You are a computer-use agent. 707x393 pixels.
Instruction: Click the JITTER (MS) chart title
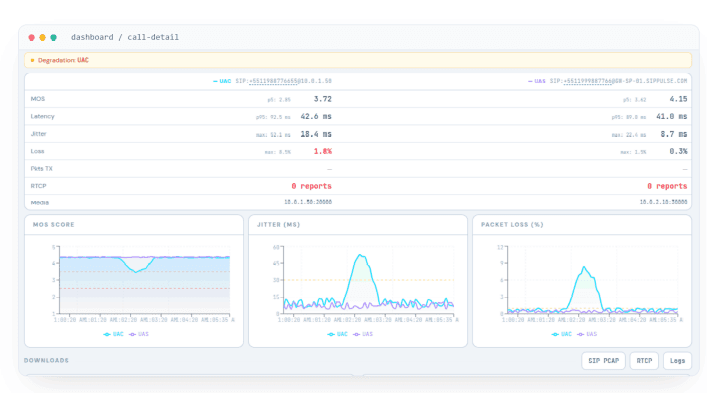click(278, 224)
